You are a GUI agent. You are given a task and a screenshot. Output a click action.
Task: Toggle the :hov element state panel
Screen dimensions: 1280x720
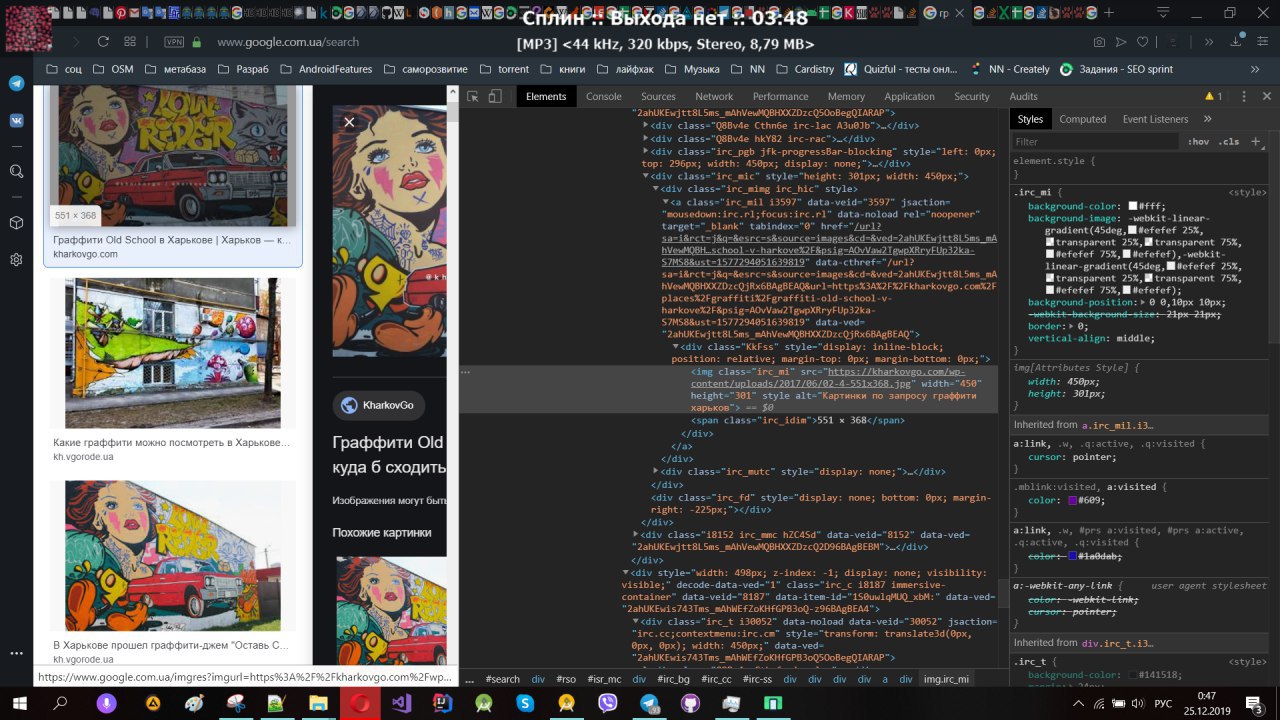coord(1197,142)
